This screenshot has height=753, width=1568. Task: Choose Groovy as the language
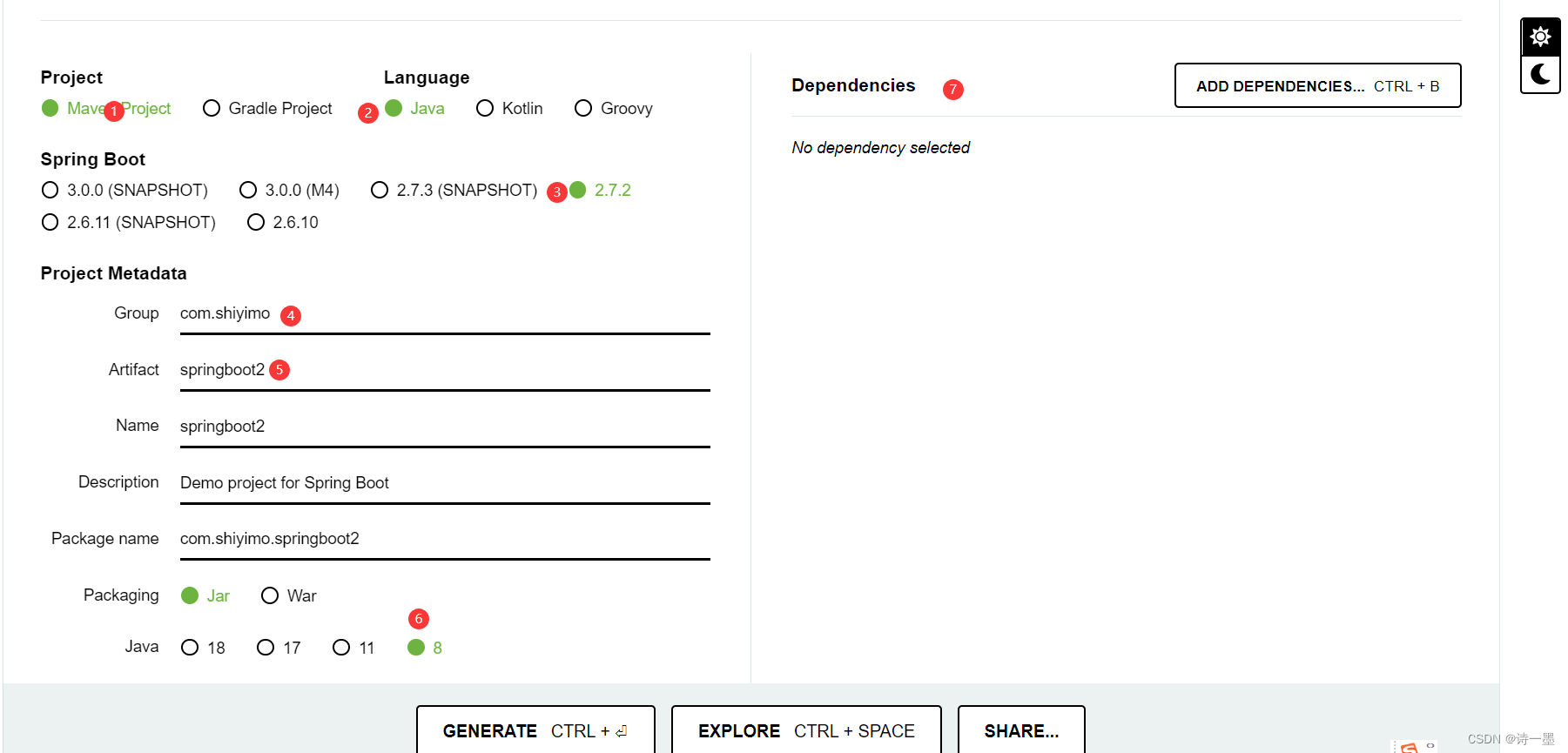click(x=614, y=108)
